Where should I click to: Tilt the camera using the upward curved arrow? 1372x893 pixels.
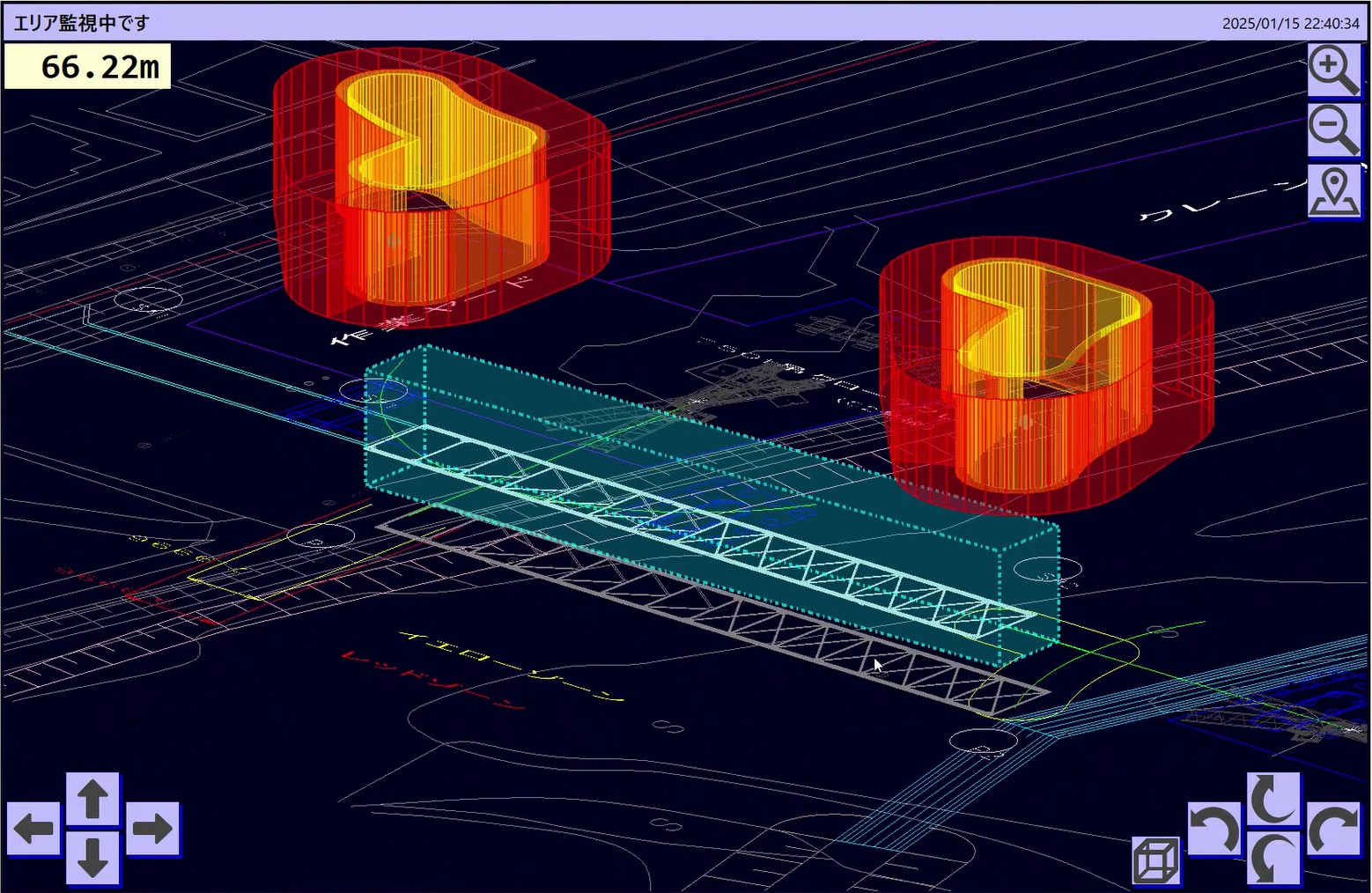(x=1273, y=799)
